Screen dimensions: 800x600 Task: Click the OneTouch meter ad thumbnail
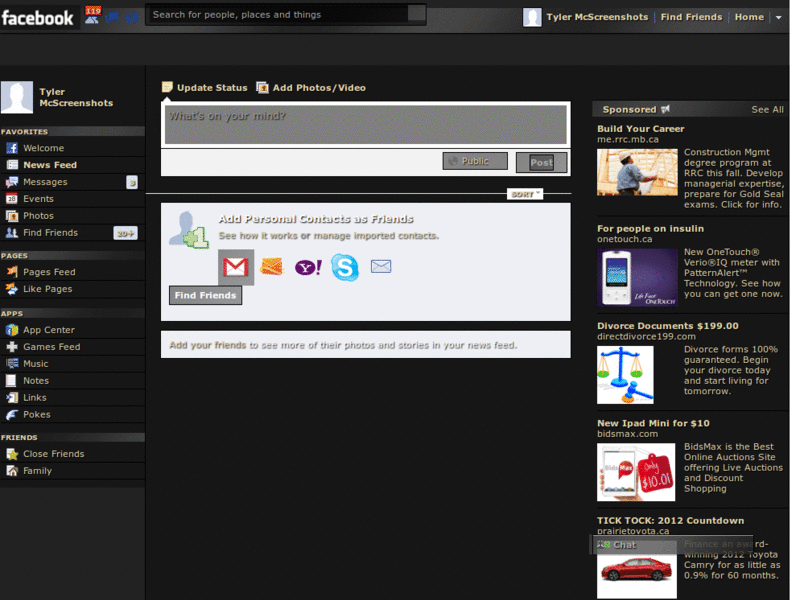pyautogui.click(x=637, y=278)
